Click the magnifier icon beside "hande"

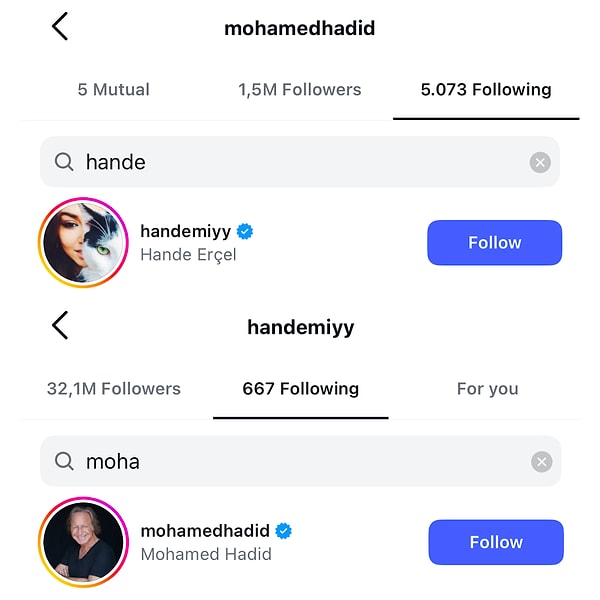tap(64, 162)
